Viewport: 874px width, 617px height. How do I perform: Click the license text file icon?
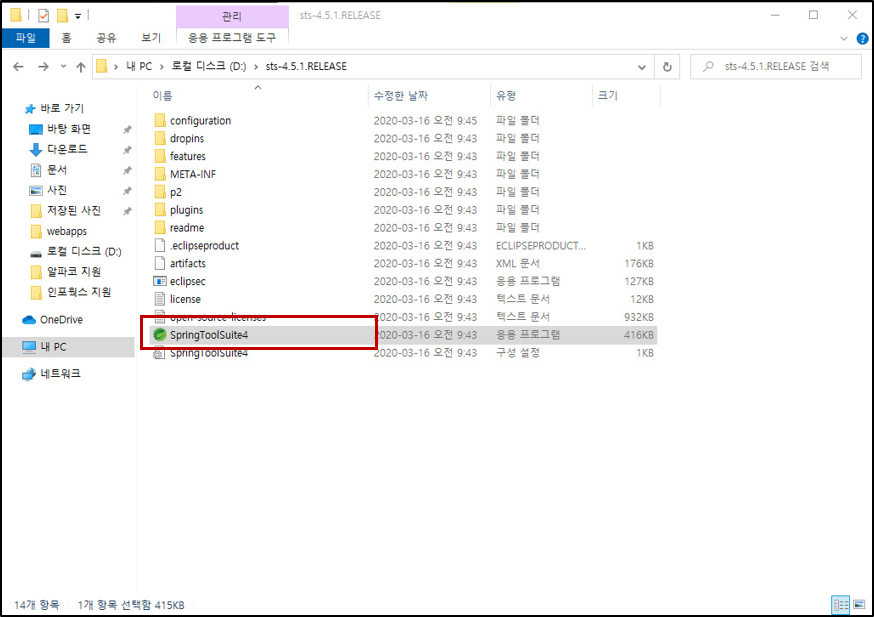pyautogui.click(x=160, y=299)
